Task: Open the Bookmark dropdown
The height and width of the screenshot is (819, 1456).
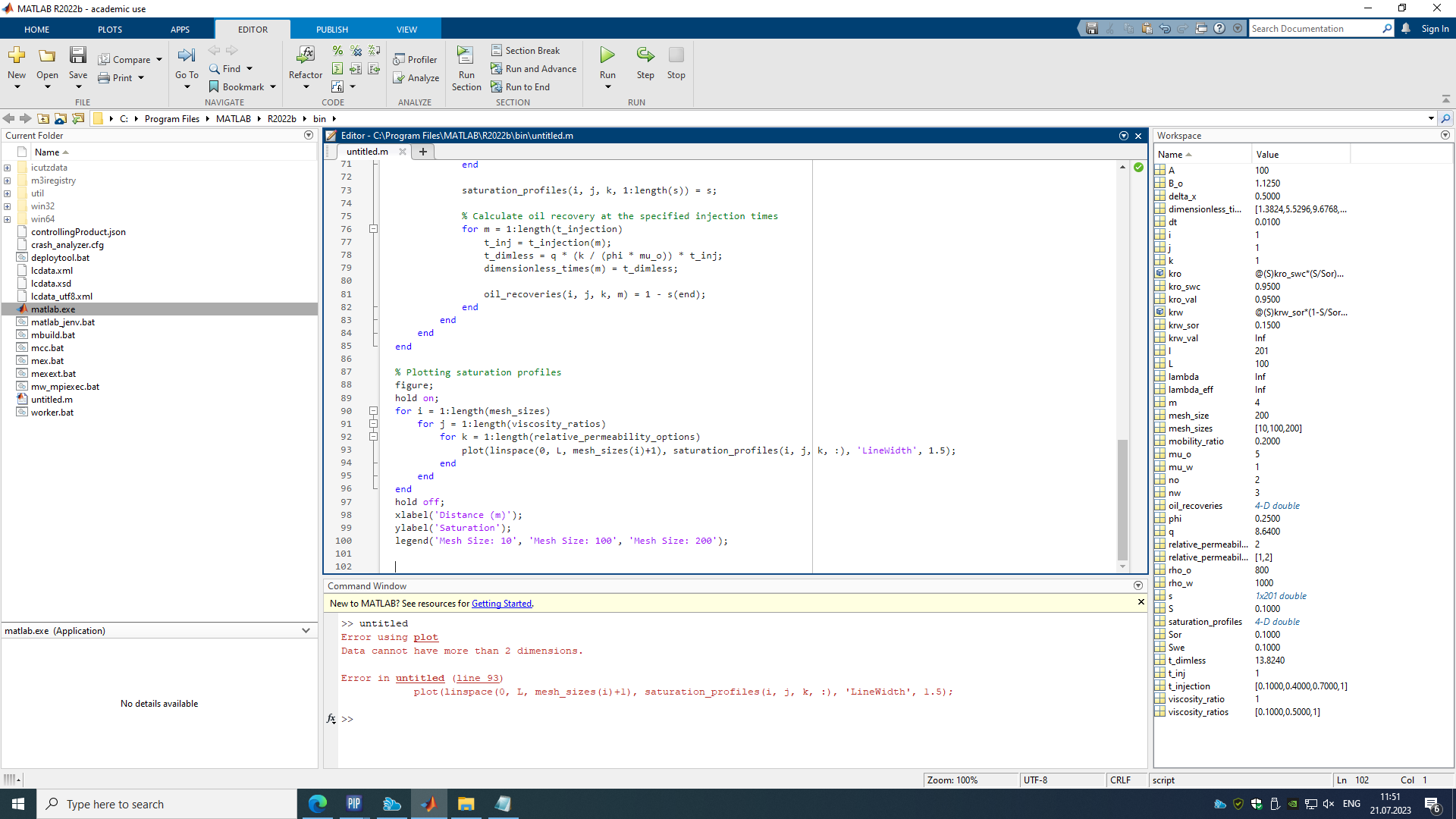Action: pos(273,87)
